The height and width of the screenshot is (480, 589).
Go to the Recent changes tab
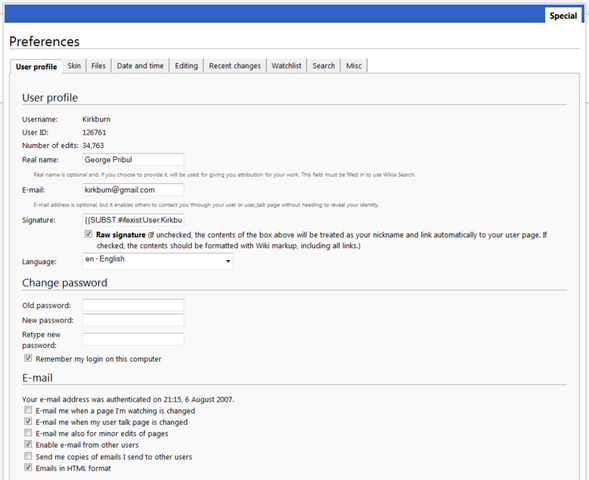235,66
